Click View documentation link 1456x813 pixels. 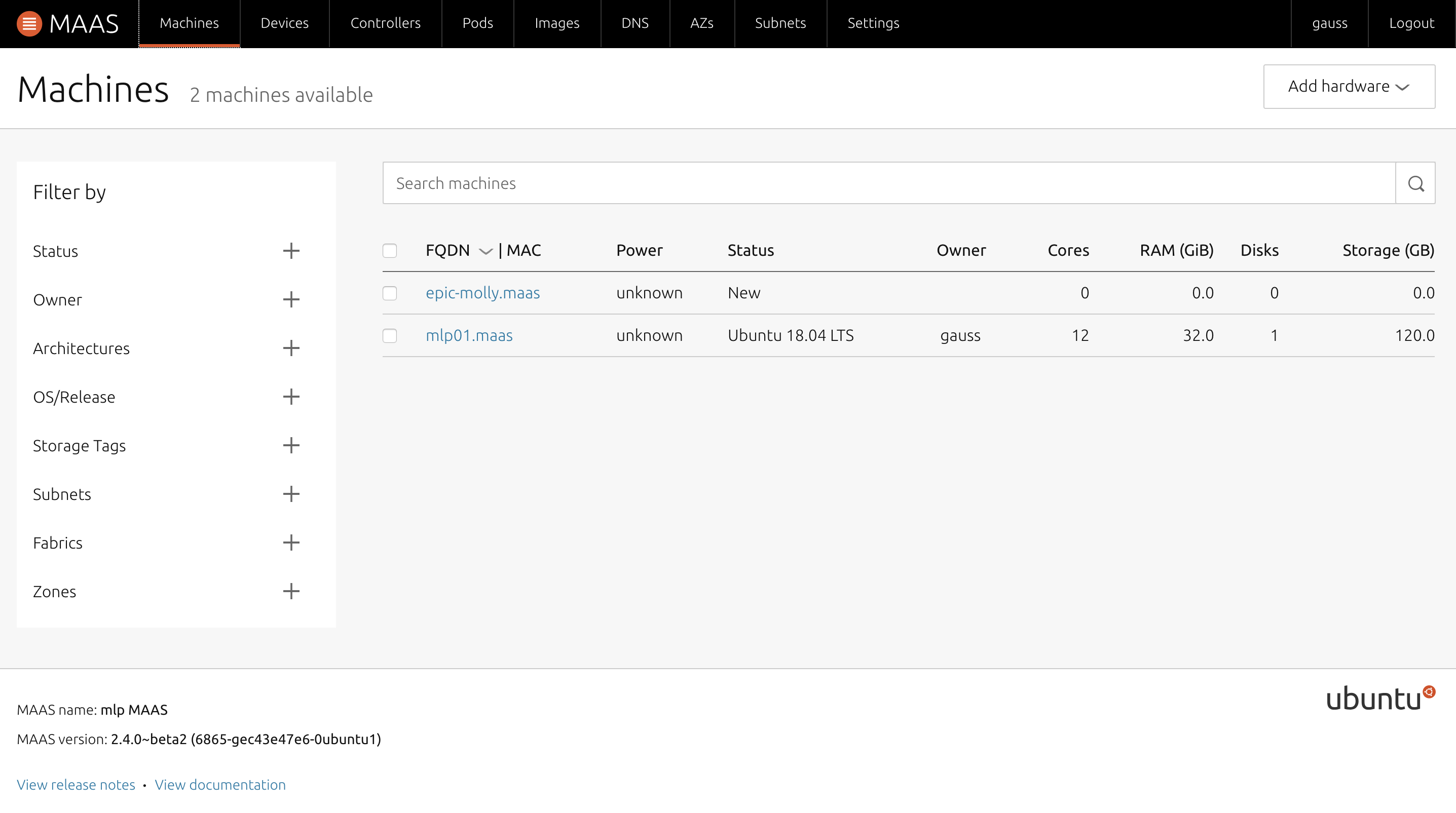click(220, 785)
